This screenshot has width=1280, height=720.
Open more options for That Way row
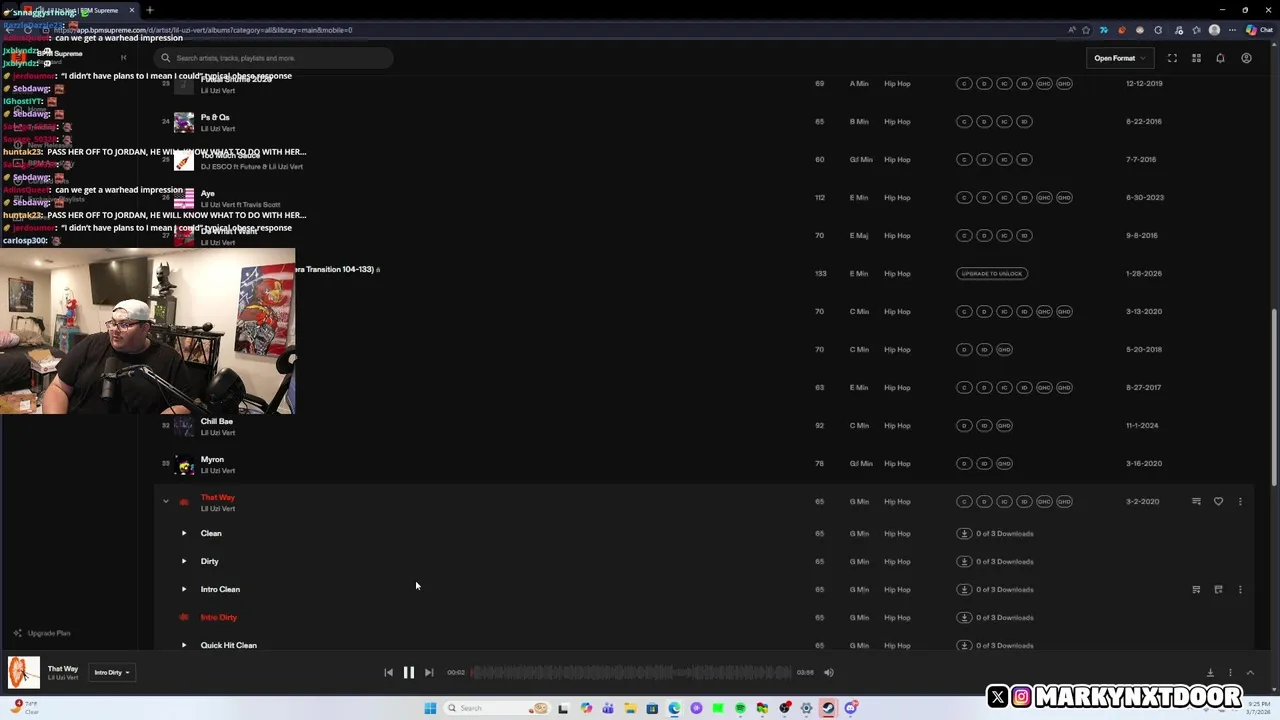click(1240, 501)
